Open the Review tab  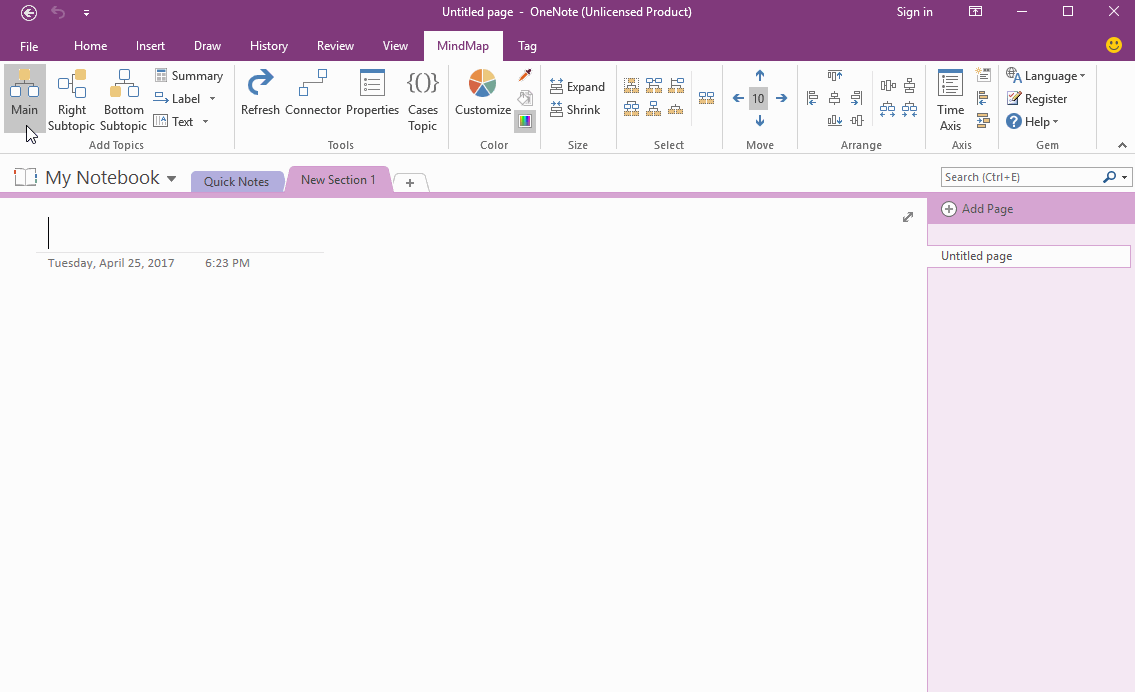tap(335, 46)
